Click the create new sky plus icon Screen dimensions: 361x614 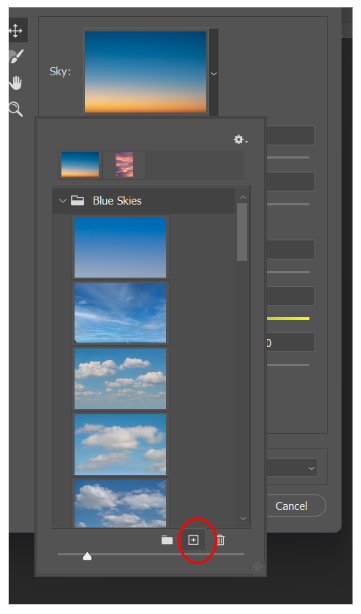click(x=193, y=540)
